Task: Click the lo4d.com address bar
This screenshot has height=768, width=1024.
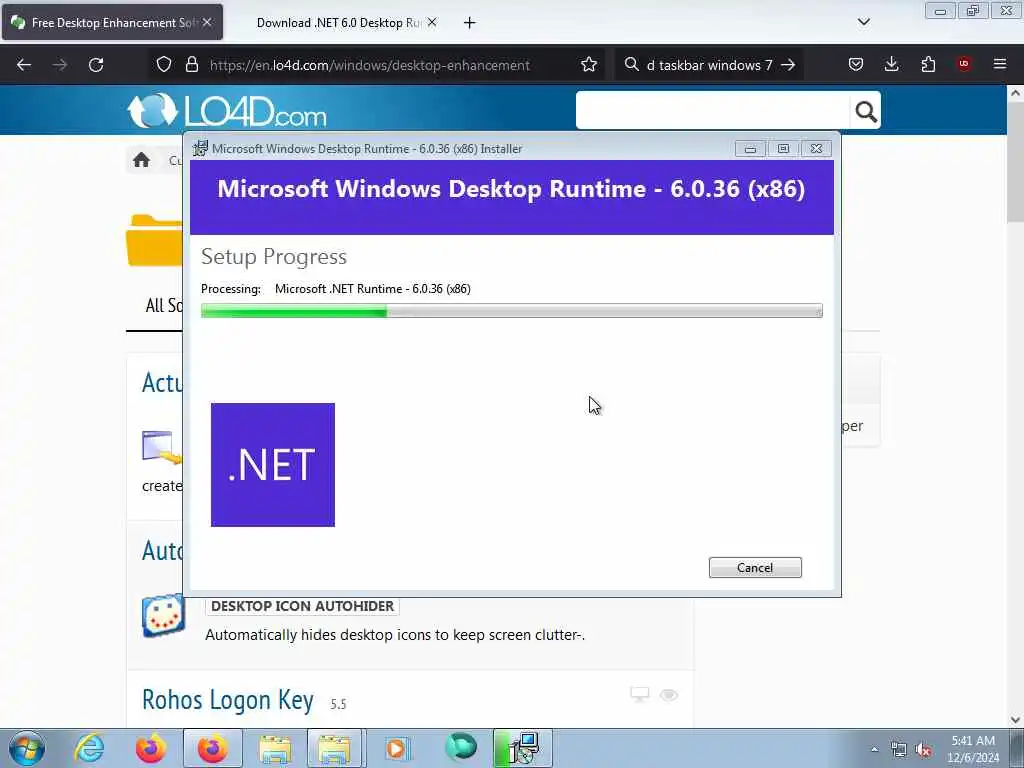Action: point(370,65)
